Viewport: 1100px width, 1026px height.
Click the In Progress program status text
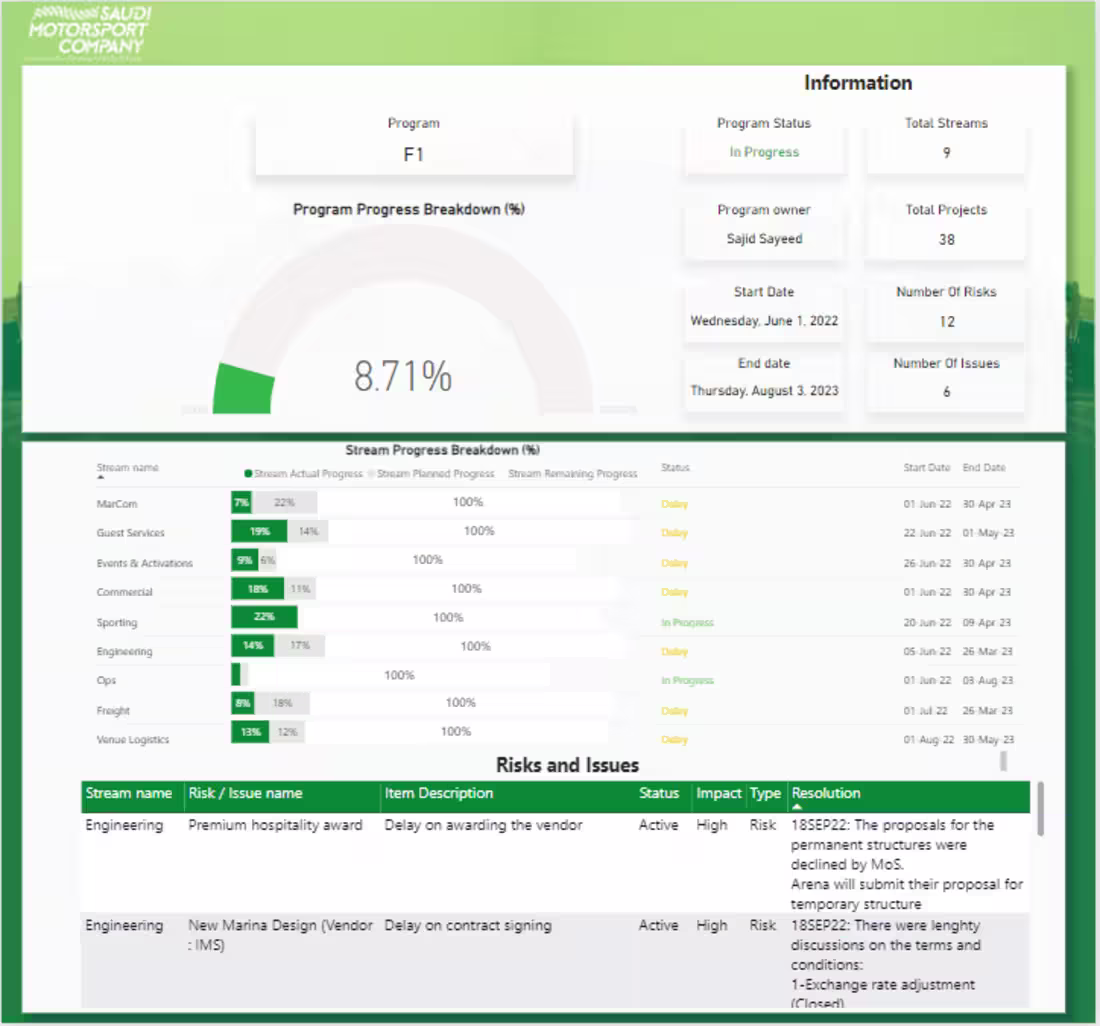point(765,152)
